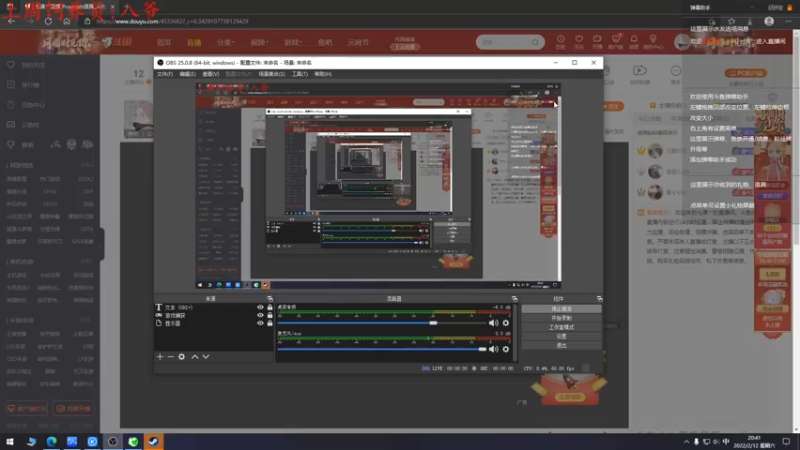Image resolution: width=800 pixels, height=450 pixels.
Task: Open the OBS 帮助(H) menu
Action: point(322,74)
